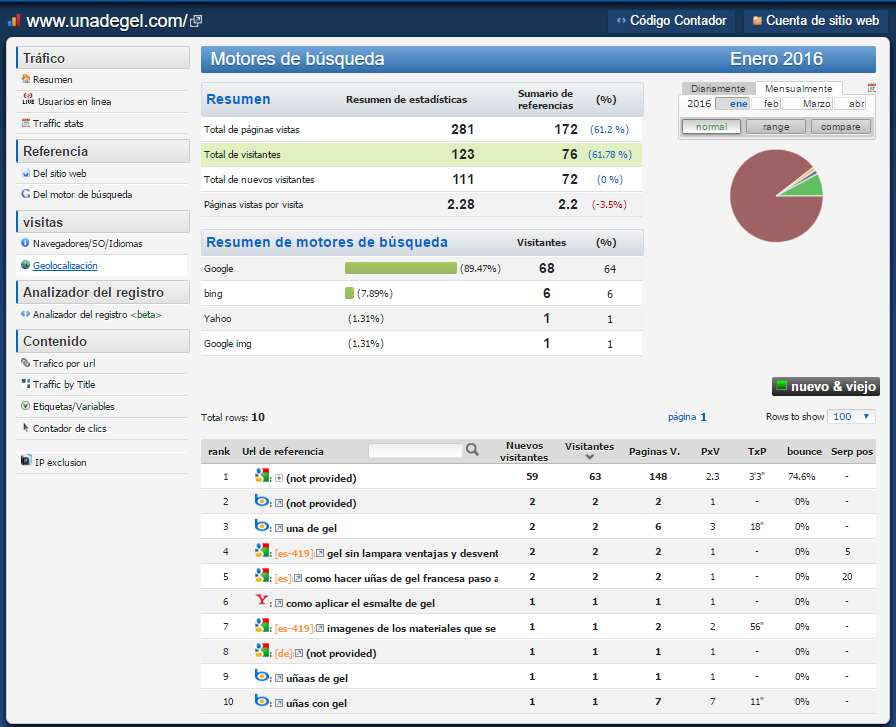Screen dimensions: 896x727
Task: Click the bounce column header
Action: (x=804, y=452)
